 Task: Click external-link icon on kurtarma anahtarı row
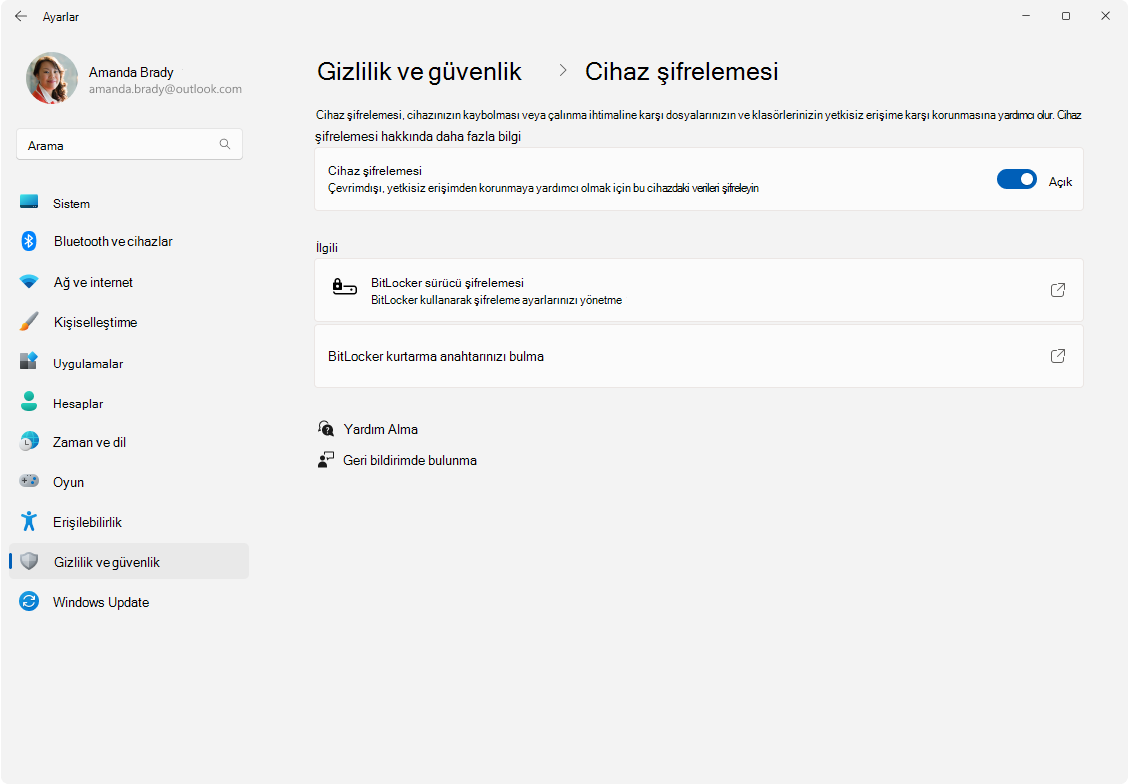1058,356
